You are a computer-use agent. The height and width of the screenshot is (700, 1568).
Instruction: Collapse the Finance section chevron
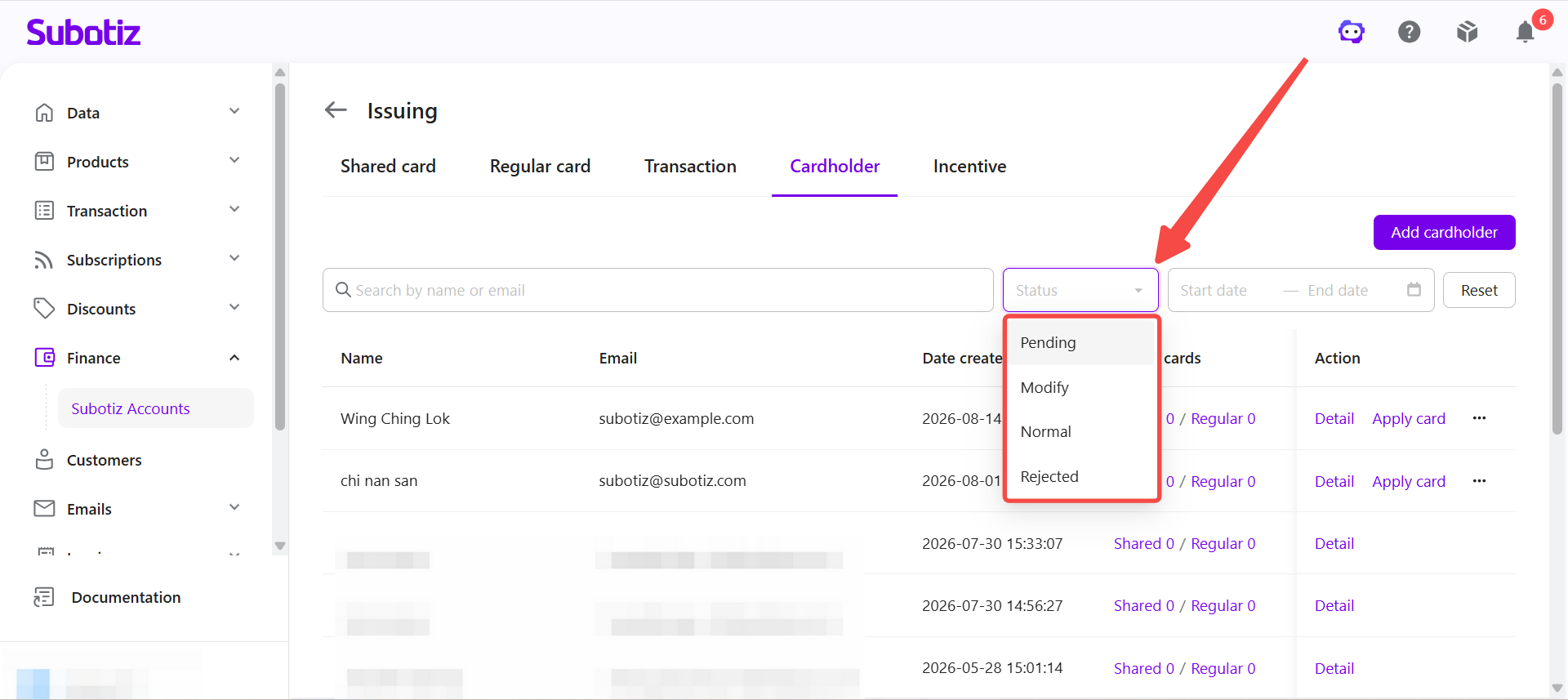pos(234,357)
